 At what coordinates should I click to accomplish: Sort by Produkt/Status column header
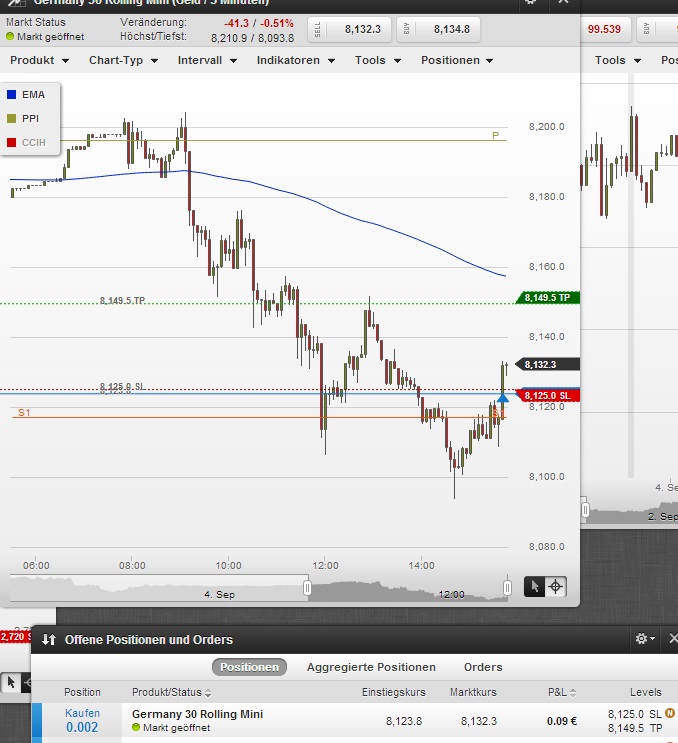tap(171, 692)
